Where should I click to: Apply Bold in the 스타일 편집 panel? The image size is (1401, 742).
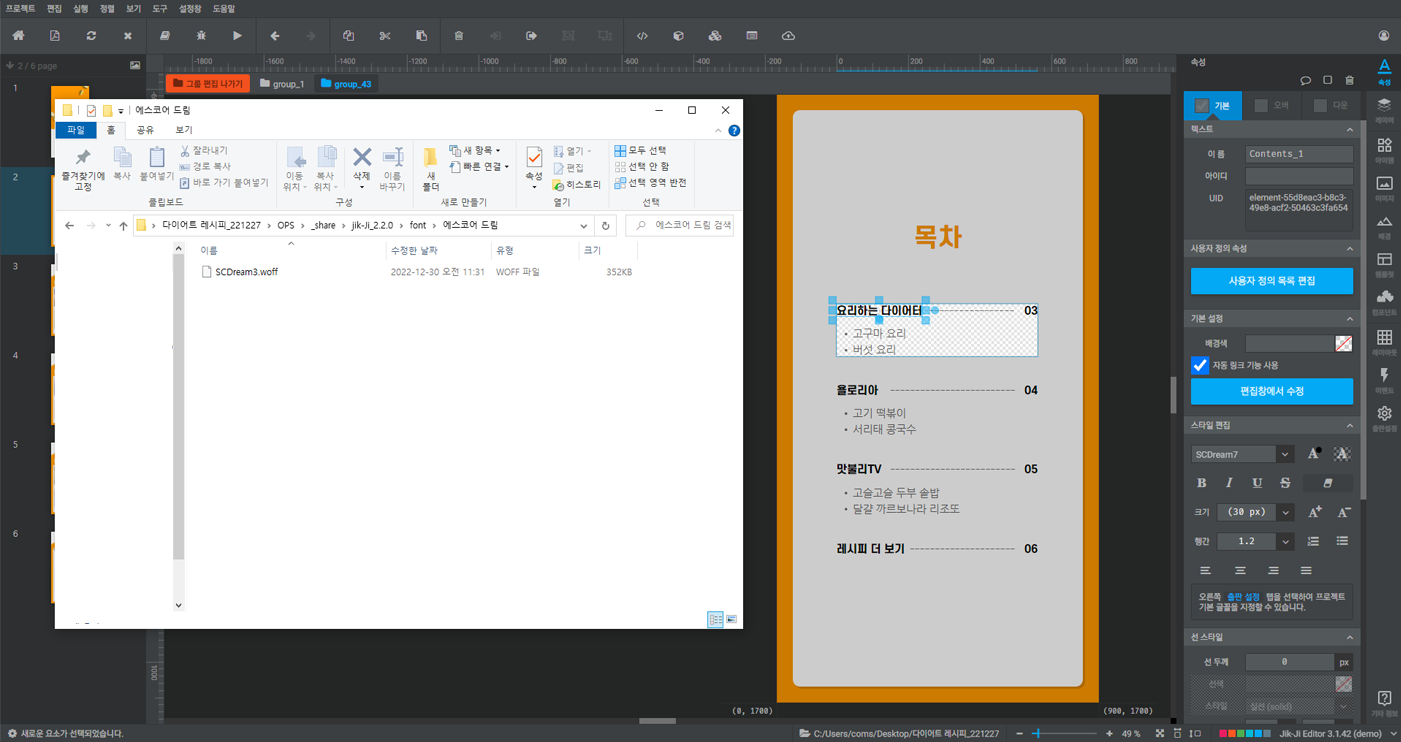1201,482
